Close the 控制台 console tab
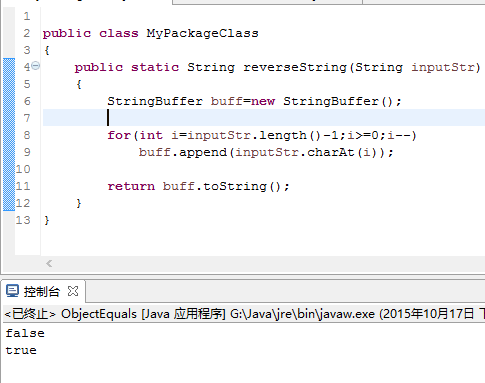Screen dimensions: 485x383 tap(73, 291)
